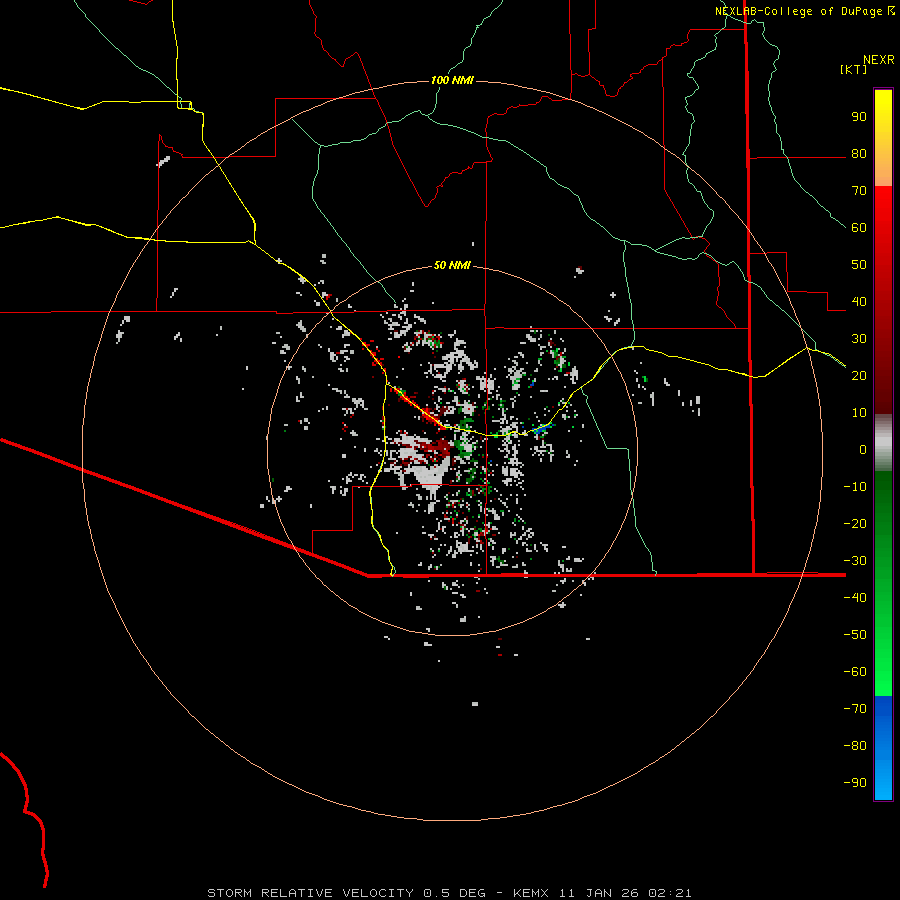Click the 02:21 timestamp in caption
Screen dimensions: 900x900
point(670,893)
